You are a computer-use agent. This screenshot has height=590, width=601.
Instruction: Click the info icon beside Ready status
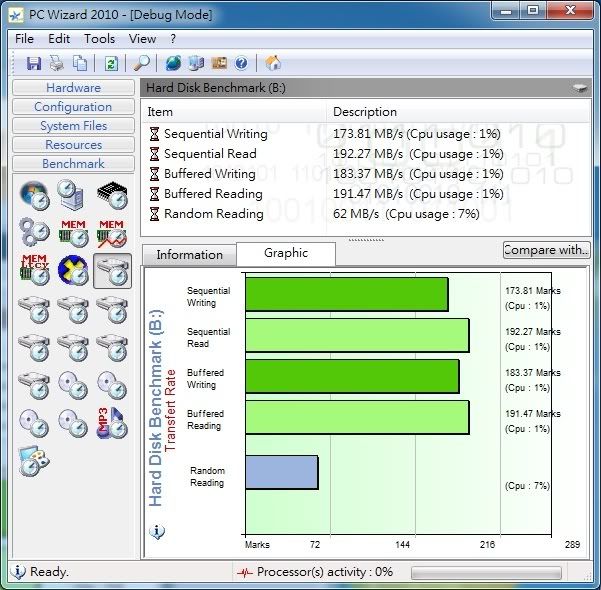coord(17,571)
